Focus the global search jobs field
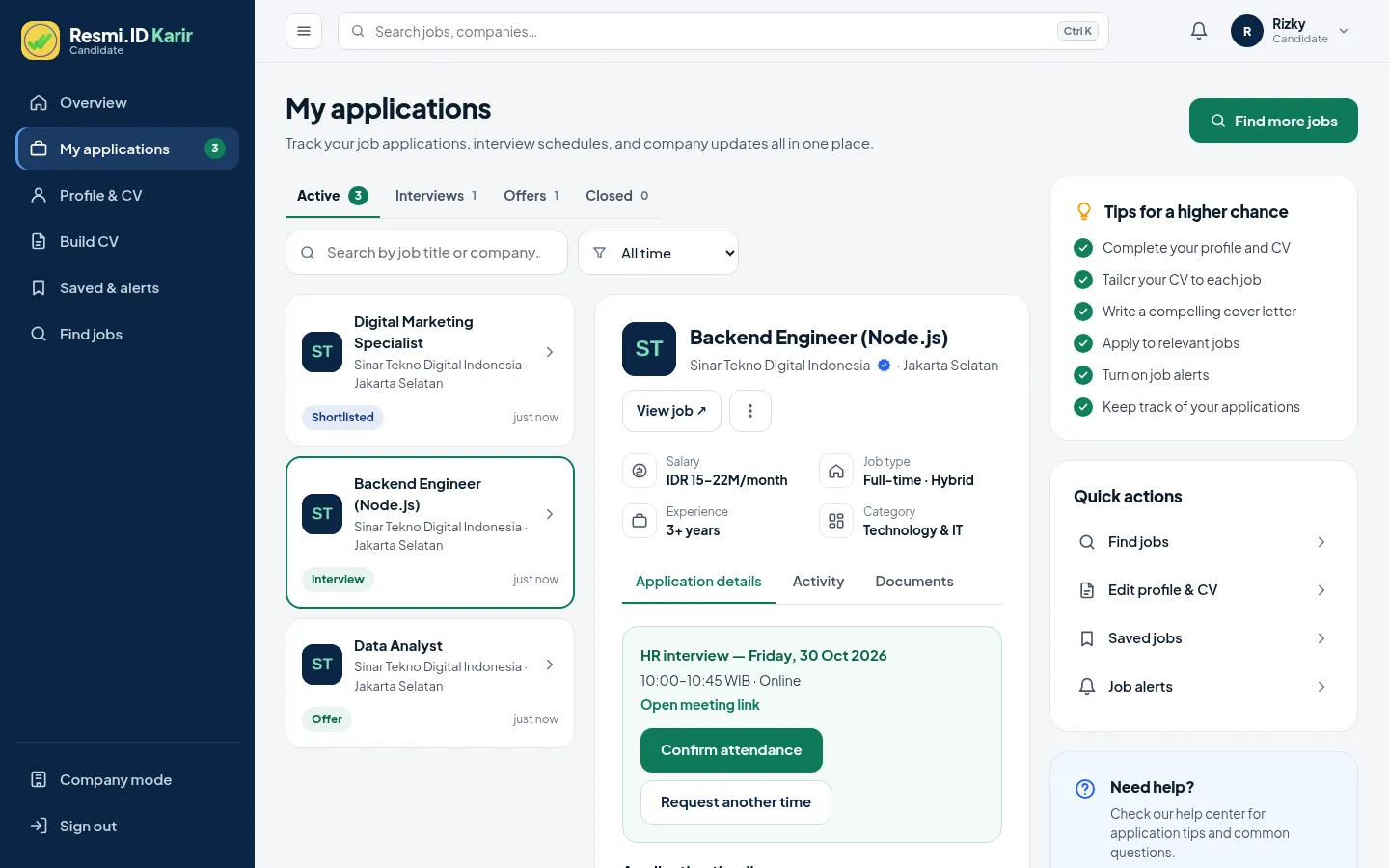Viewport: 1389px width, 868px height. click(723, 31)
